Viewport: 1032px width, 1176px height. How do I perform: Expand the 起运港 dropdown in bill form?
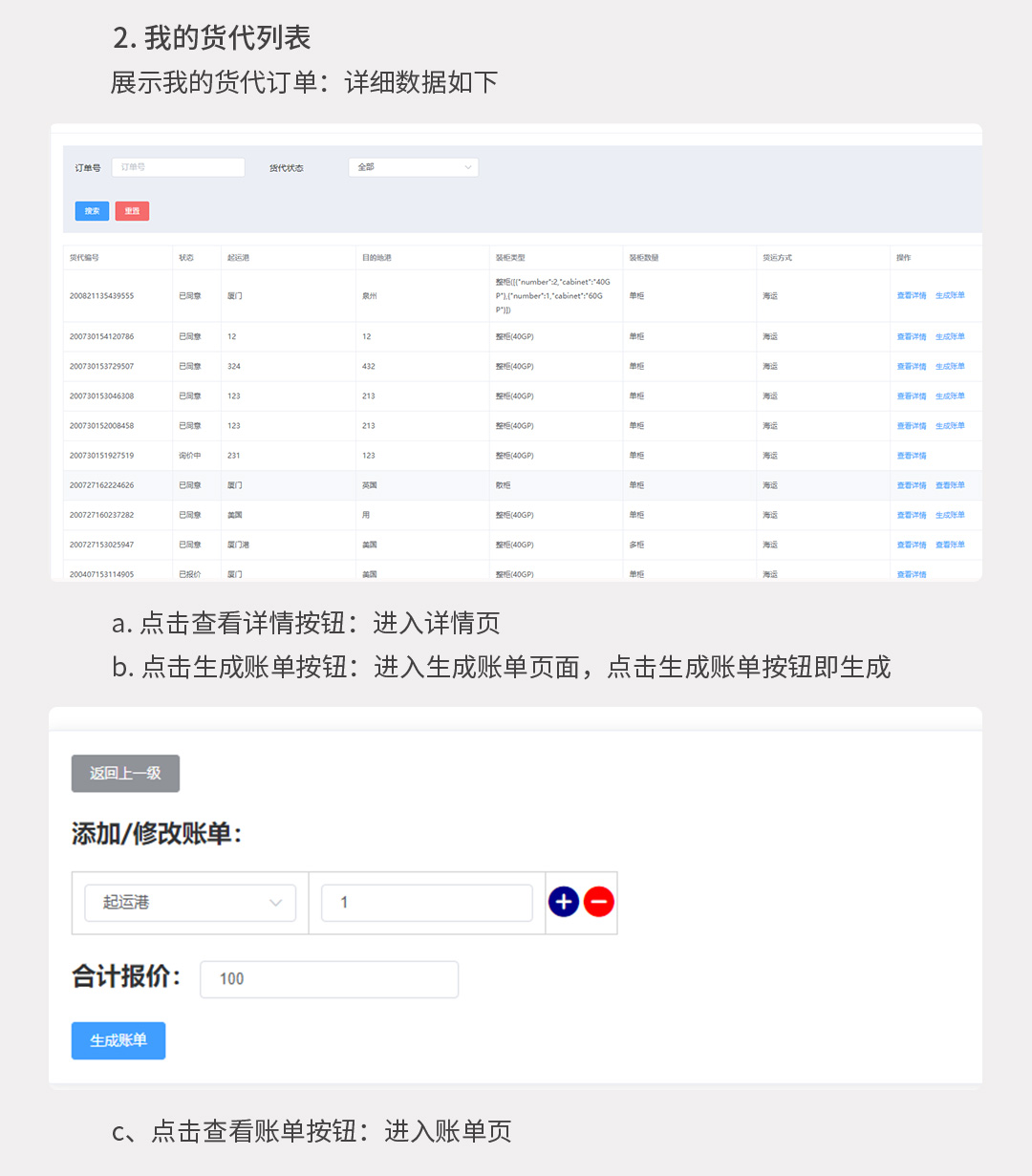click(190, 903)
